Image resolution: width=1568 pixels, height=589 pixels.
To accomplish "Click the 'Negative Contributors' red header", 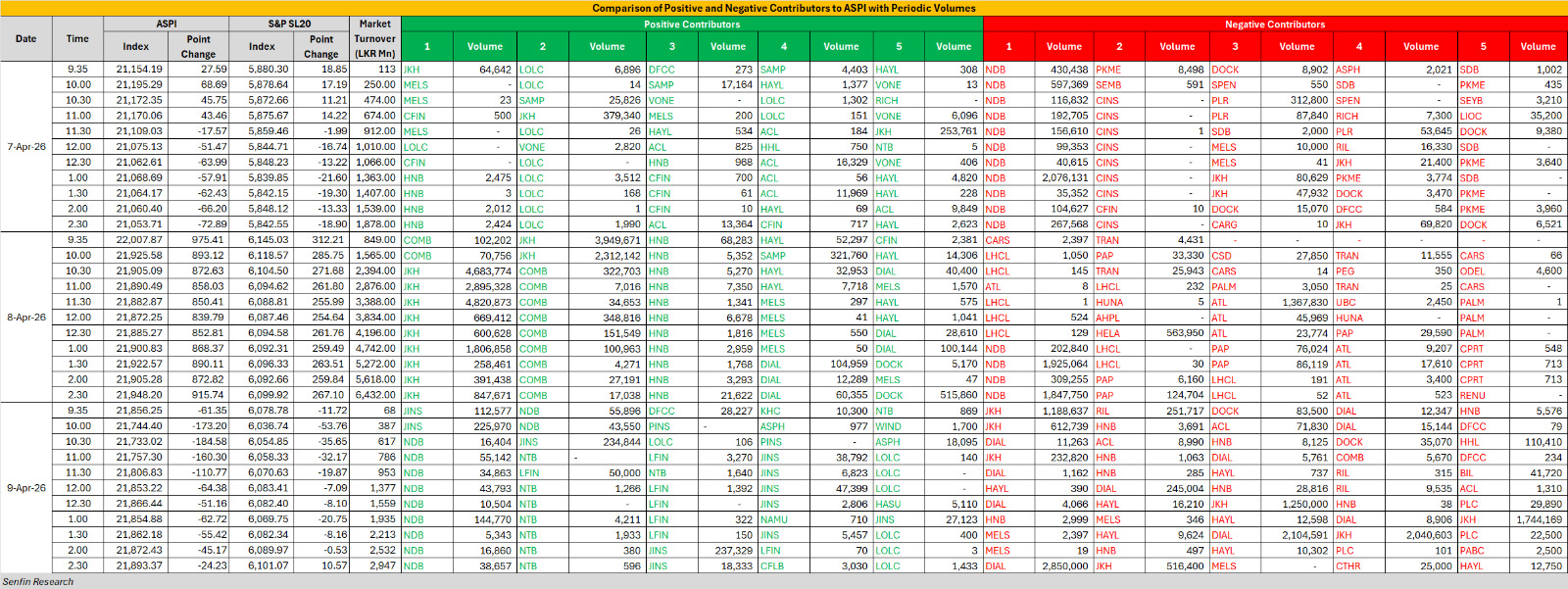I will (1274, 25).
